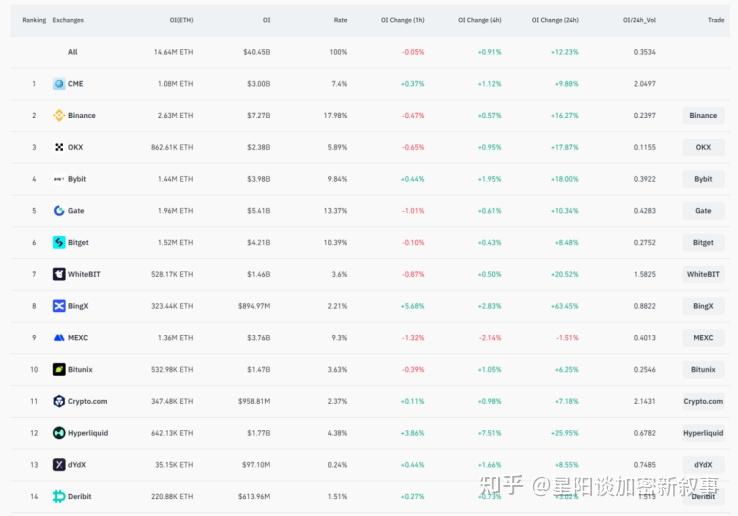Open OKX trade button
This screenshot has height=516, width=738.
[x=703, y=147]
